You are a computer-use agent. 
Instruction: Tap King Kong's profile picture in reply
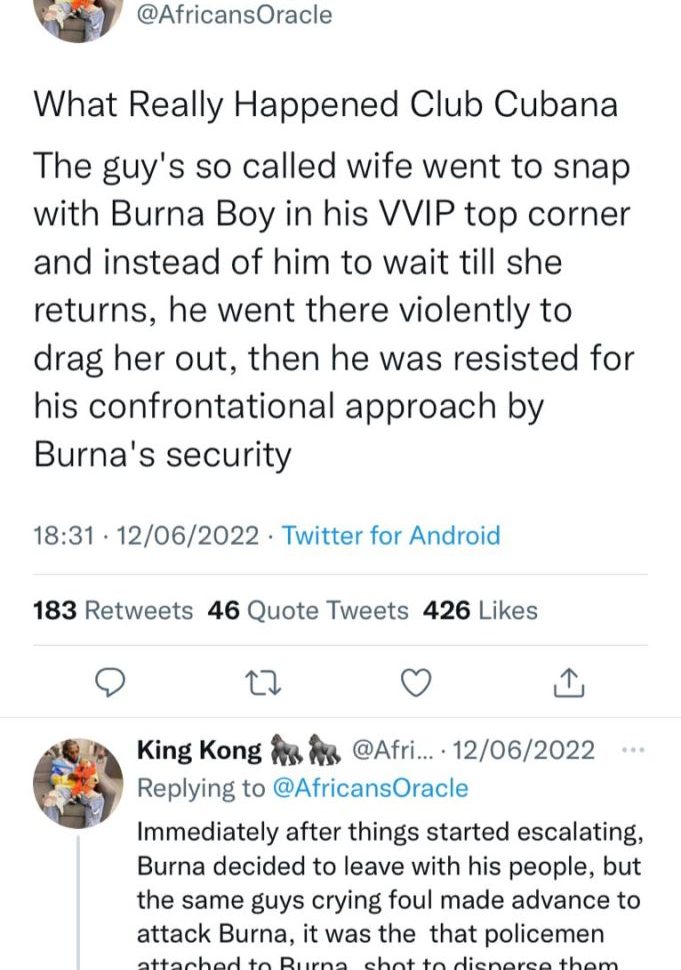click(x=78, y=783)
